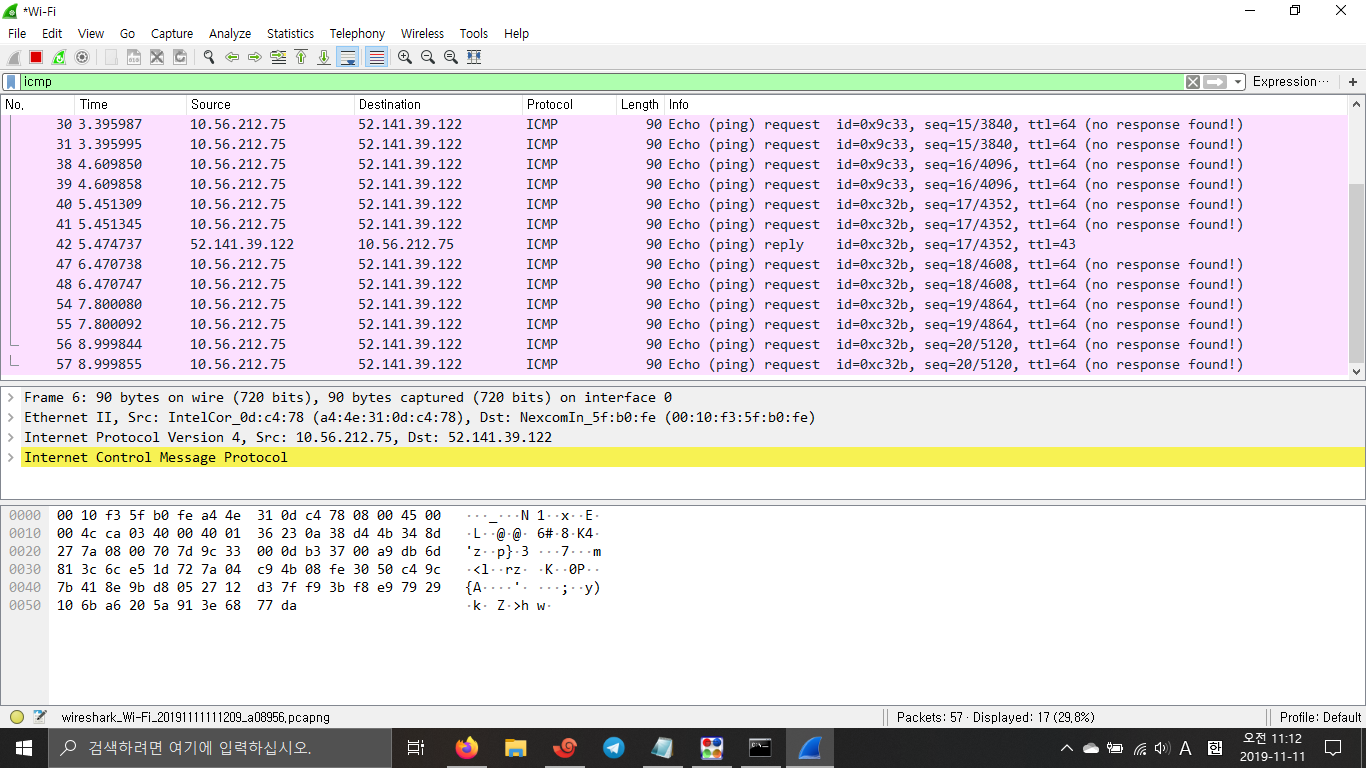Viewport: 1366px width, 768px height.
Task: Clear the icmp display filter with X
Action: (x=1192, y=81)
